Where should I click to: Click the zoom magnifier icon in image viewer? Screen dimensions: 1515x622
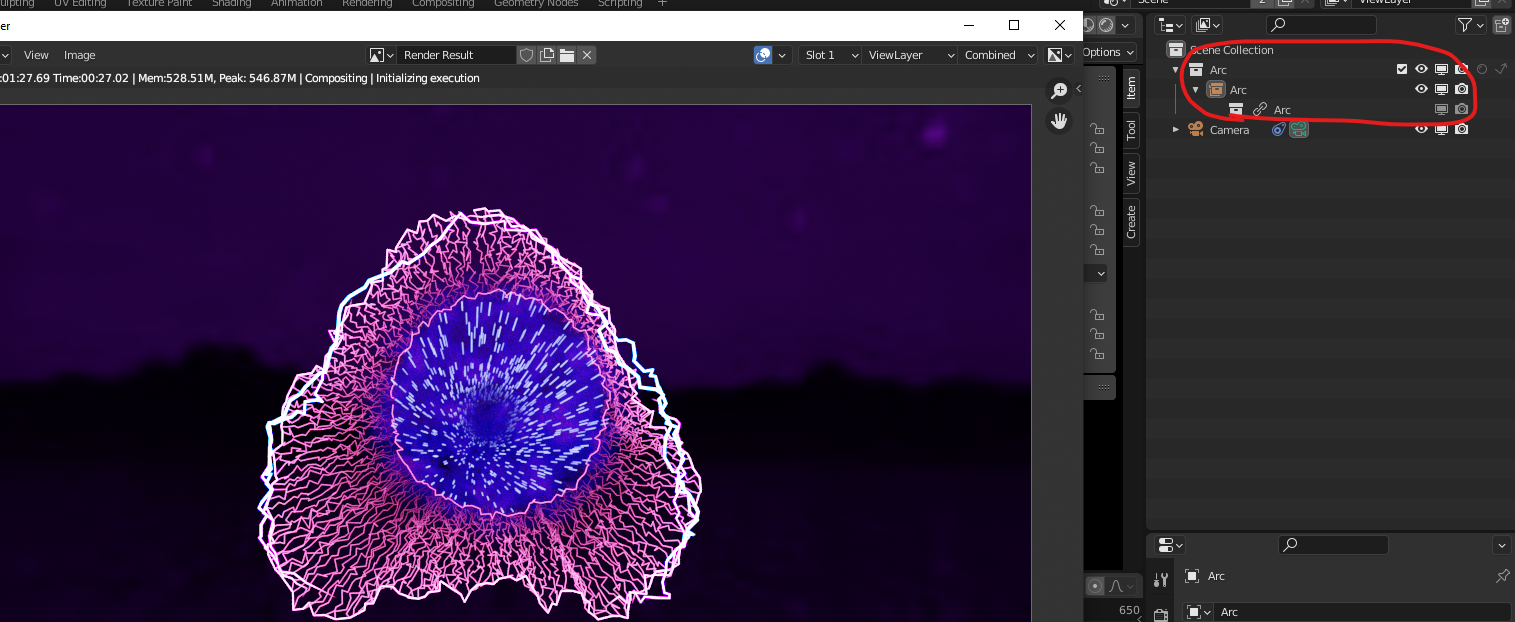click(1058, 91)
